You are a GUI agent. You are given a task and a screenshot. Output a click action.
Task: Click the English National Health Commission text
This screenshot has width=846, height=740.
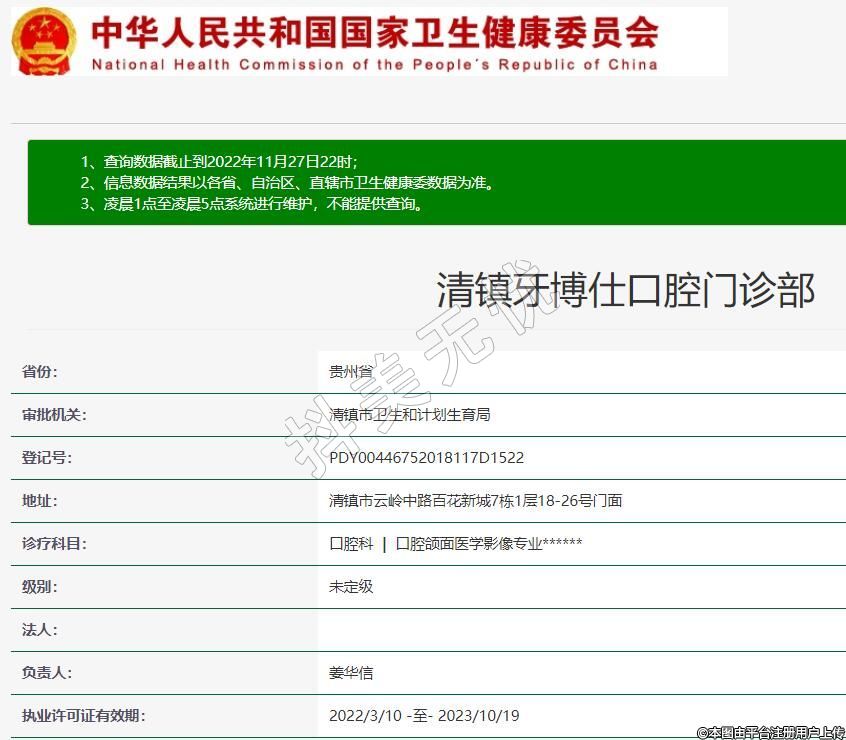click(x=375, y=64)
